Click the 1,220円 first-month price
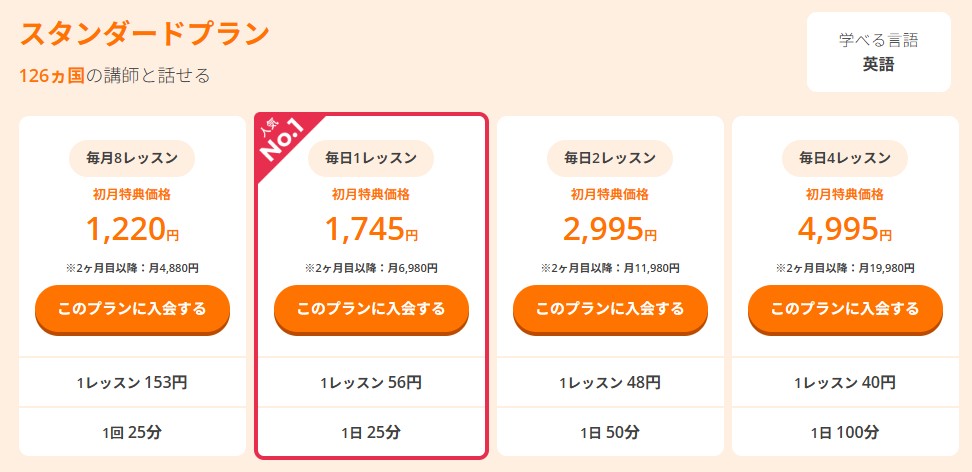This screenshot has width=972, height=472. pos(132,229)
